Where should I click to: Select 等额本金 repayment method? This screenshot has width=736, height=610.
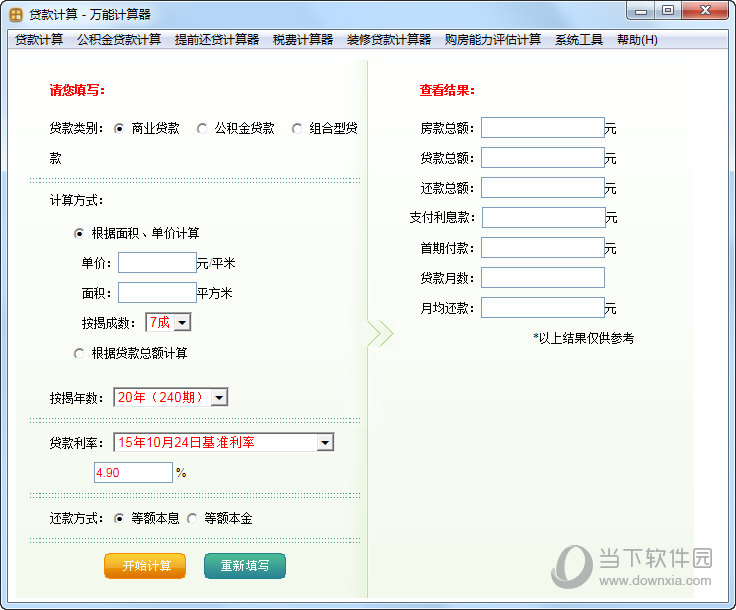(192, 518)
